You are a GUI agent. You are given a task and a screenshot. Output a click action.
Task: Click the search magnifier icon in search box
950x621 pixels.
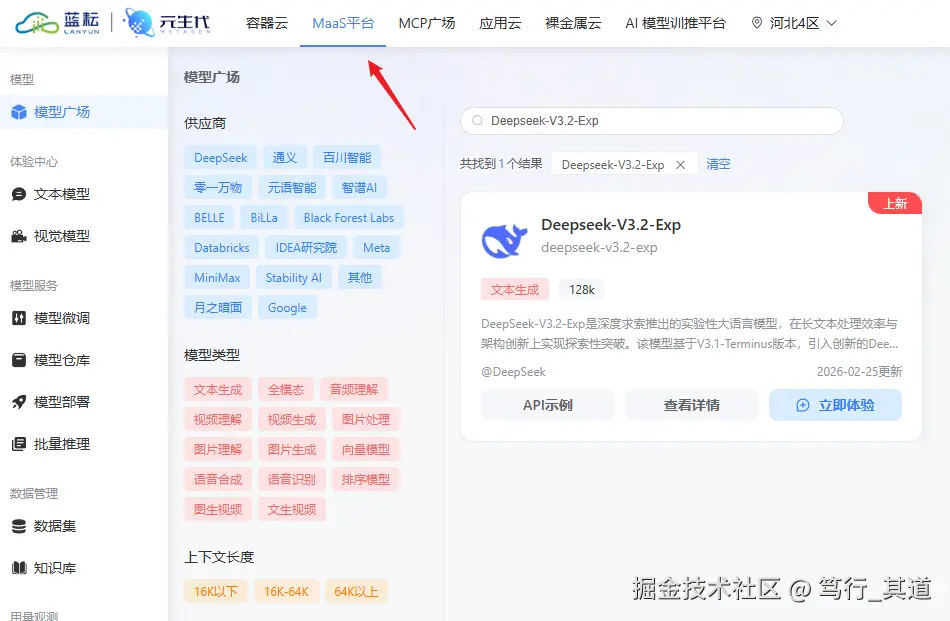477,121
